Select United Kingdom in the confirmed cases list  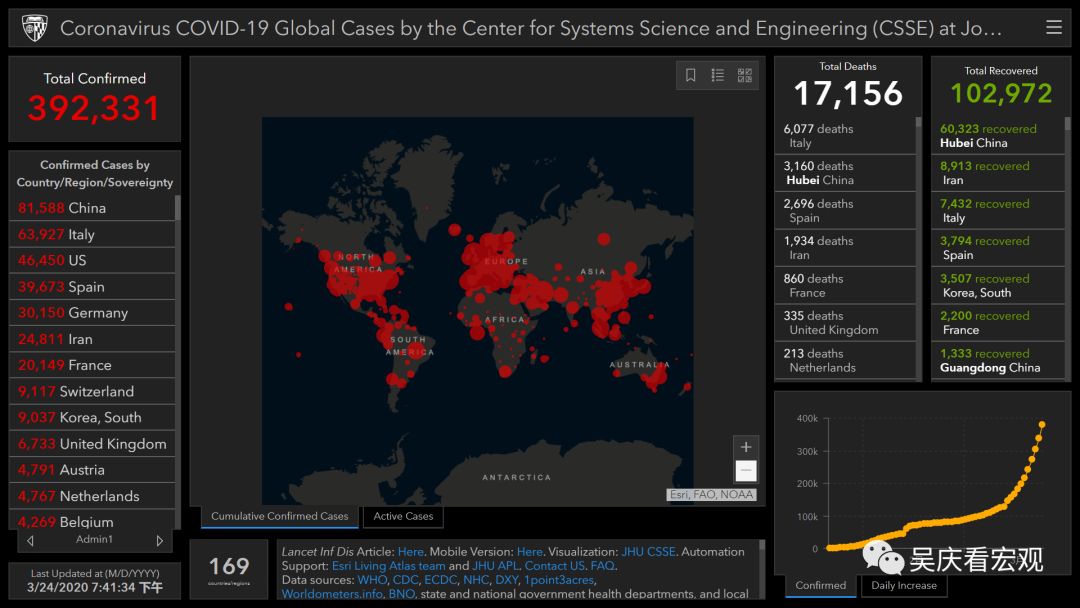pos(92,443)
